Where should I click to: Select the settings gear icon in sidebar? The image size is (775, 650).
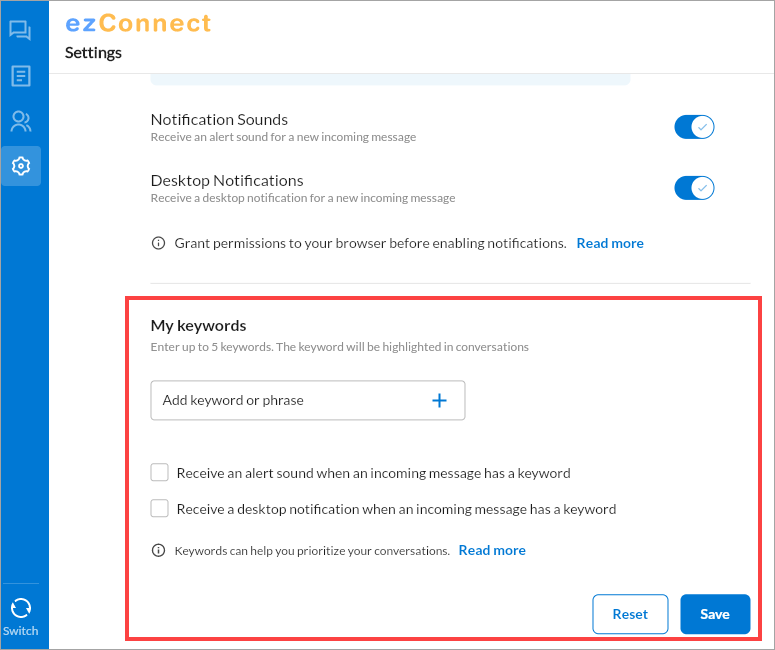coord(21,166)
